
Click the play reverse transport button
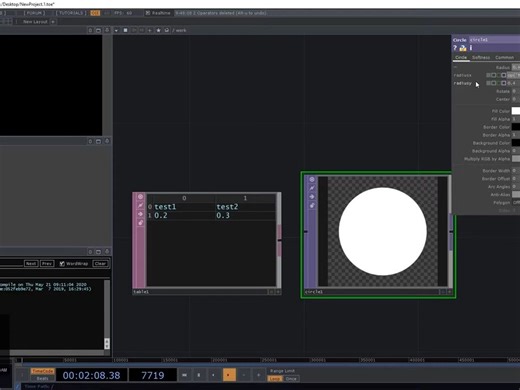point(214,375)
